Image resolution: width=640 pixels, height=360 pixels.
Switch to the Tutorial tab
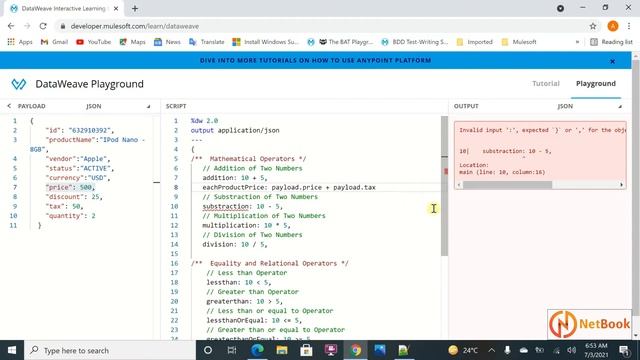click(x=546, y=83)
